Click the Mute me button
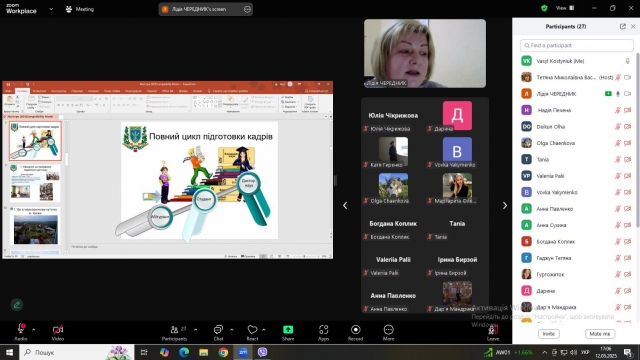Viewport: 640px width, 360px height. coord(600,333)
